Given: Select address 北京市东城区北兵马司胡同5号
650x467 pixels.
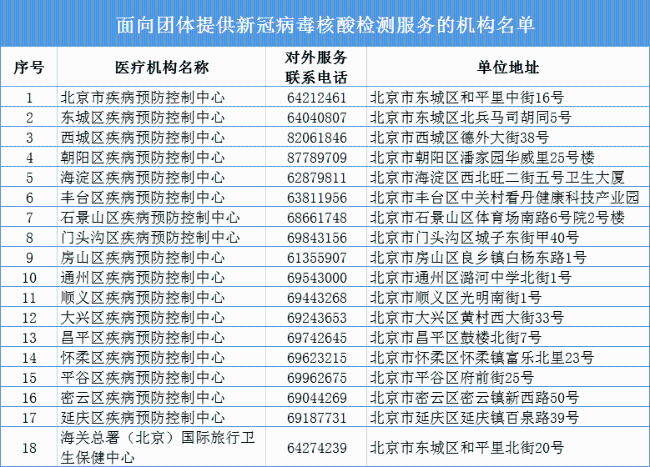Looking at the screenshot, I should (x=471, y=118).
